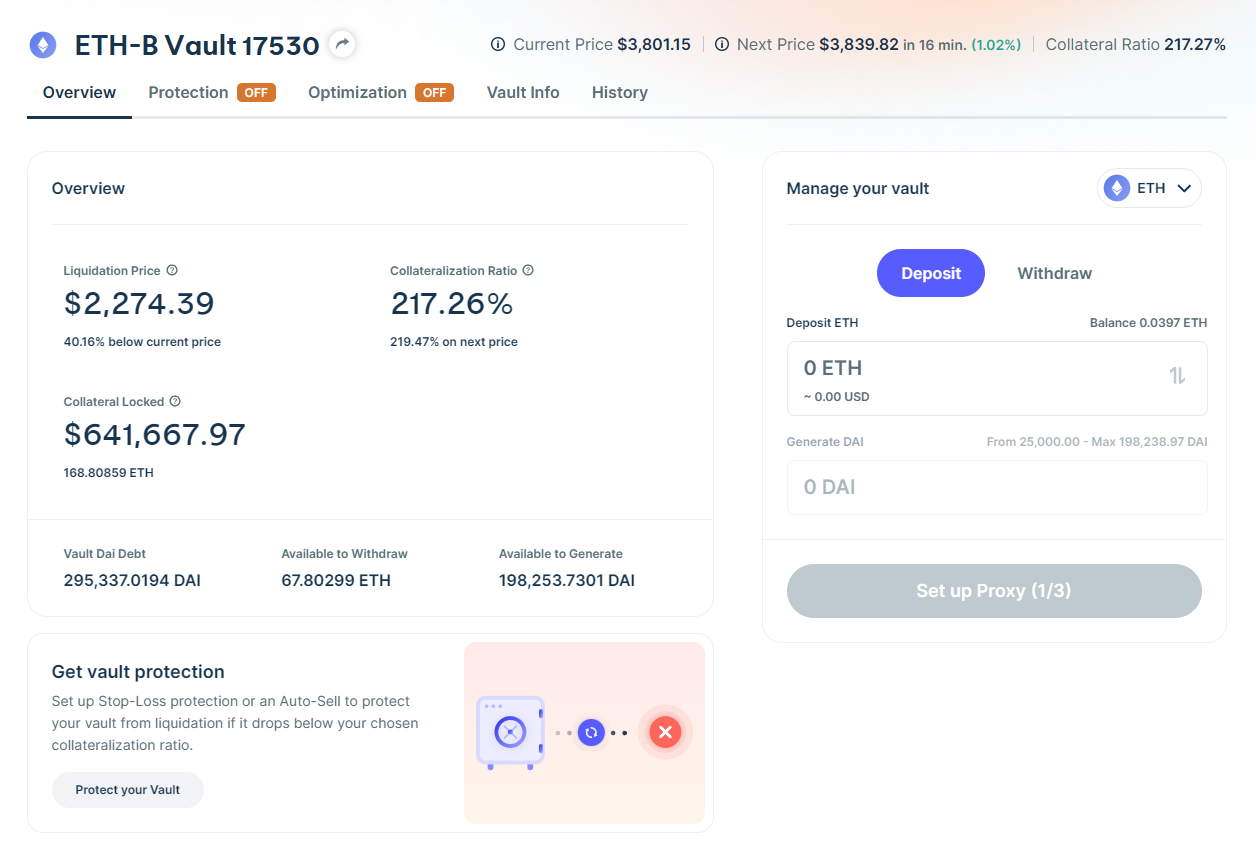Click the blue refresh circle in the illustration
Screen dimensions: 1256x857
(591, 733)
